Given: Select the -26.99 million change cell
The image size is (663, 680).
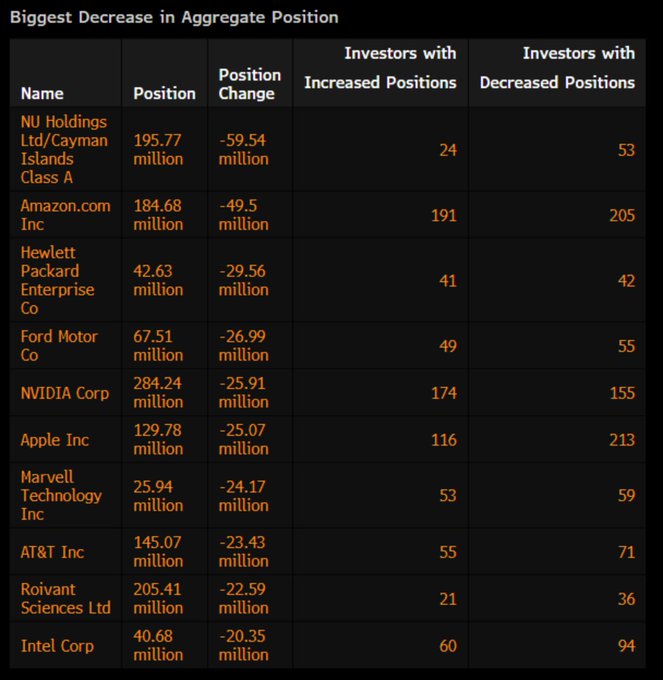Looking at the screenshot, I should point(243,346).
